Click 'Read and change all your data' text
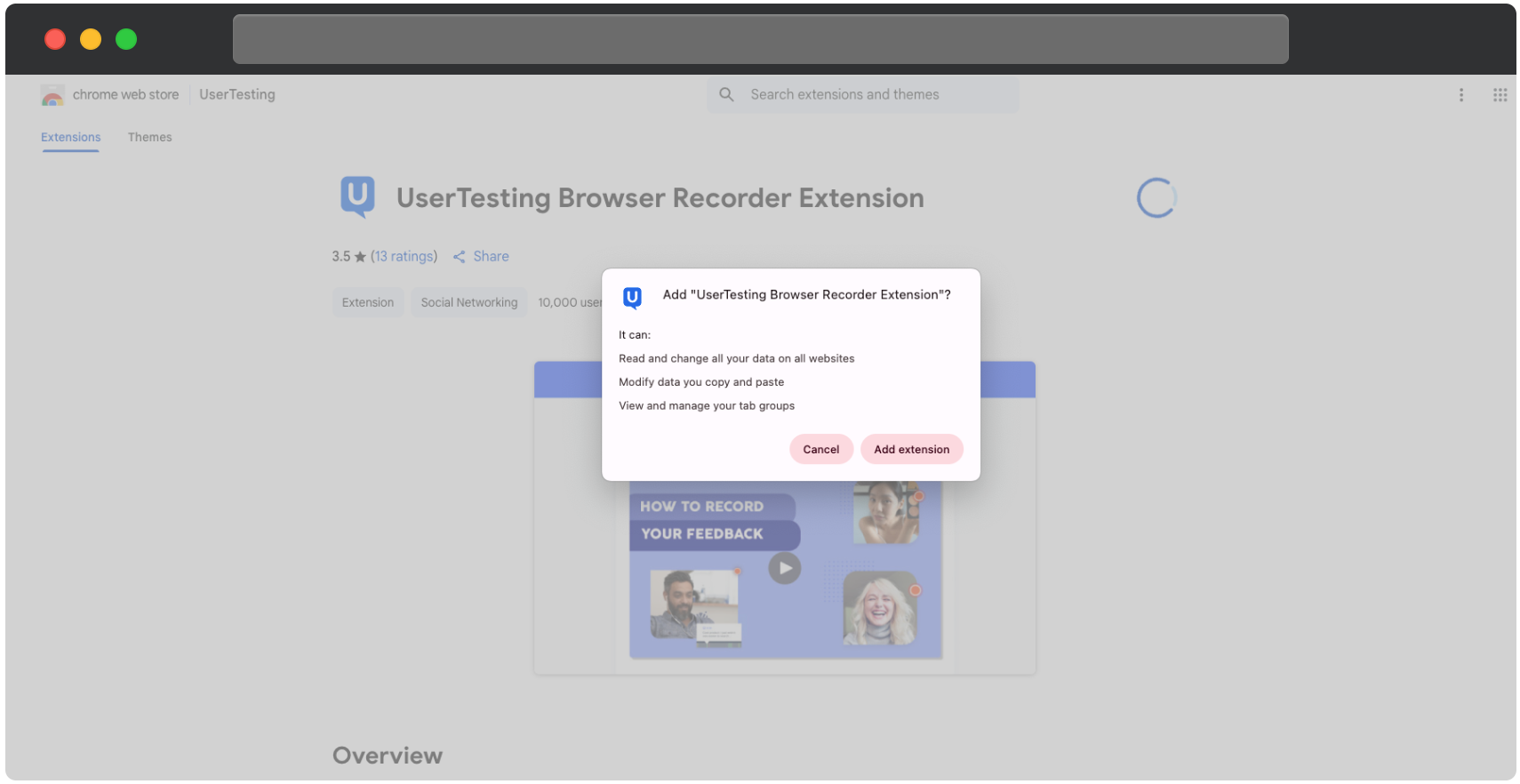1520x784 pixels. coord(736,358)
